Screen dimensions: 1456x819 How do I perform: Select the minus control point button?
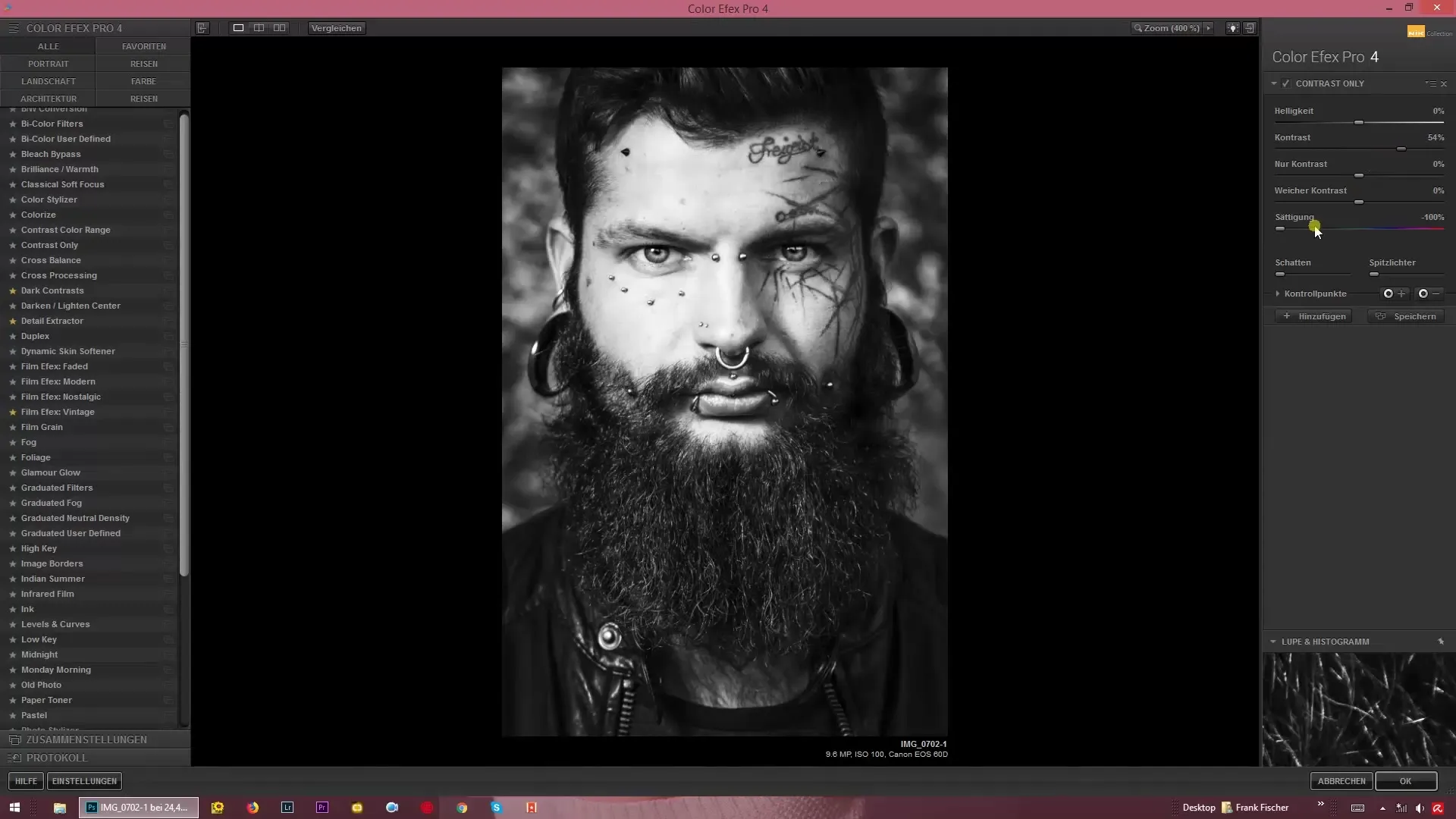pyautogui.click(x=1429, y=293)
